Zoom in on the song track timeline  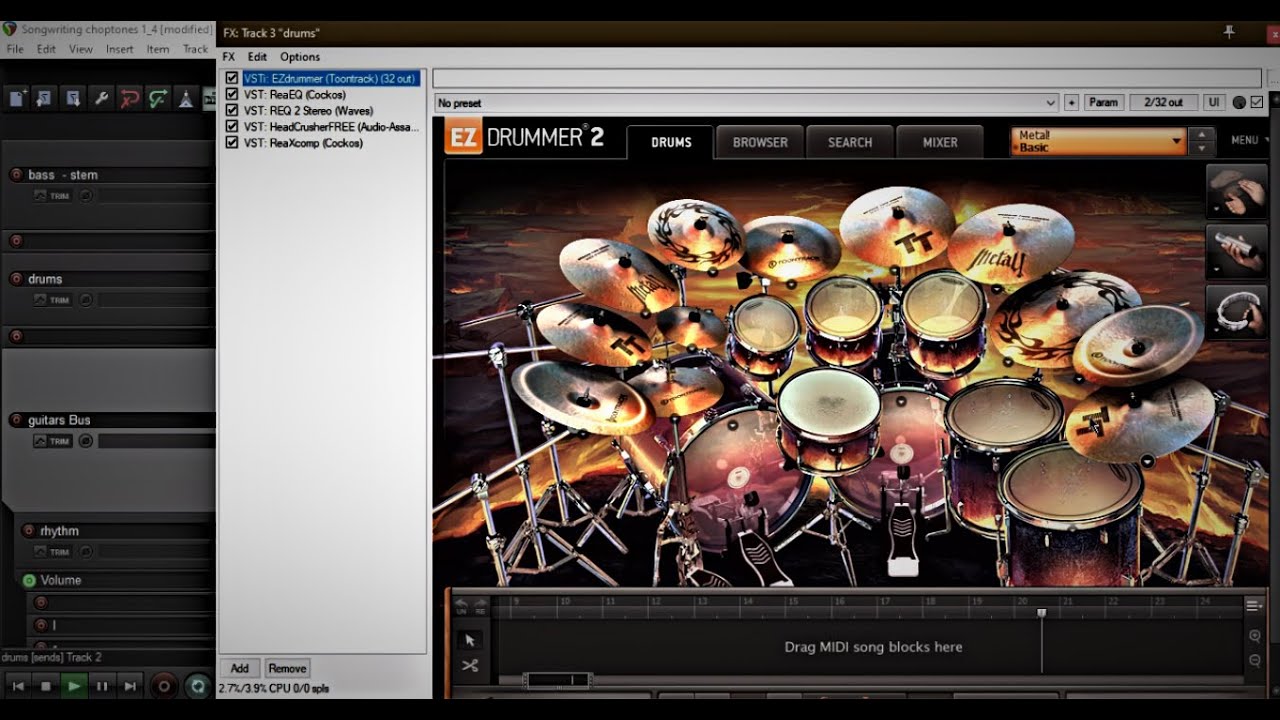click(1255, 636)
